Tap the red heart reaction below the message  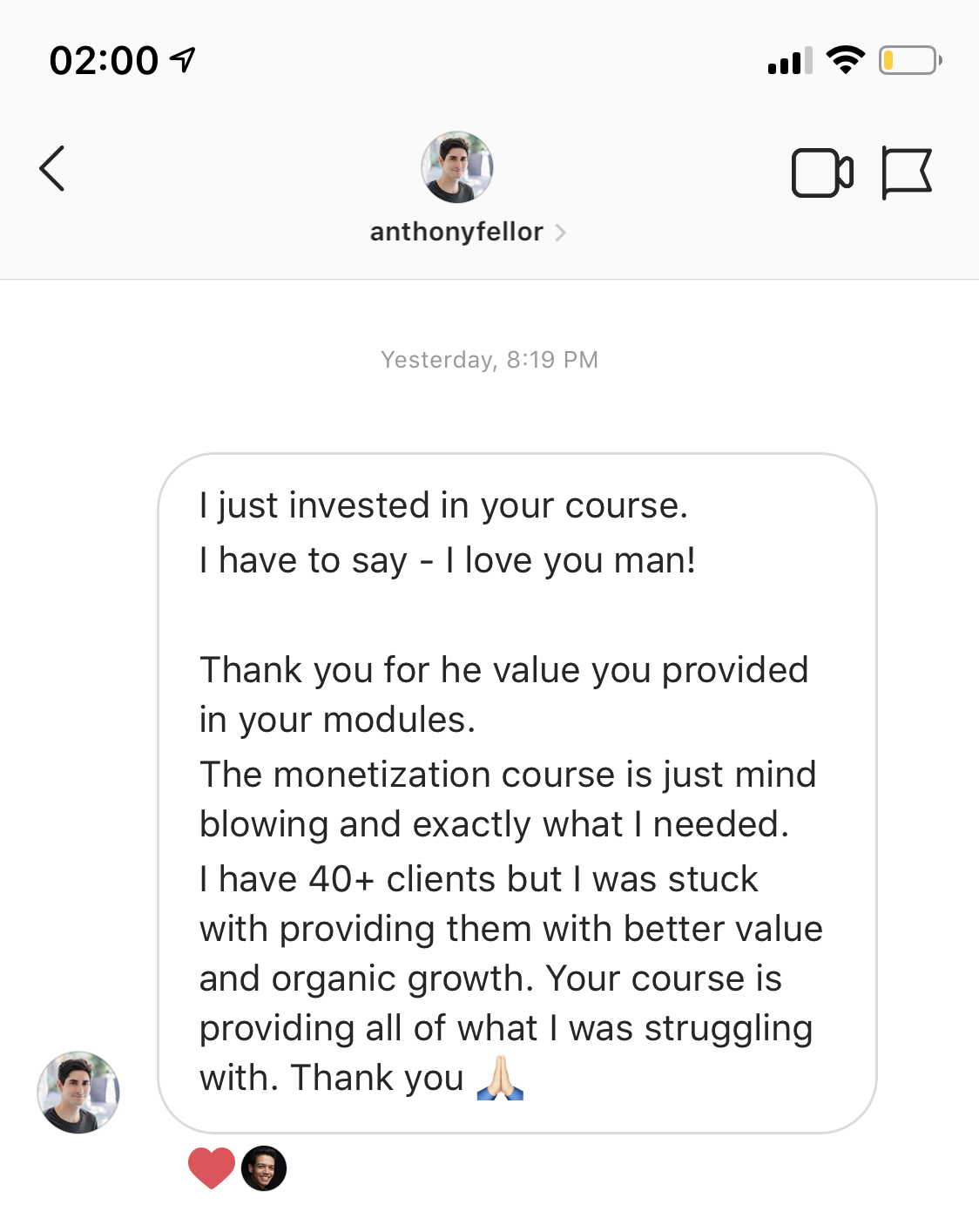pyautogui.click(x=212, y=1168)
